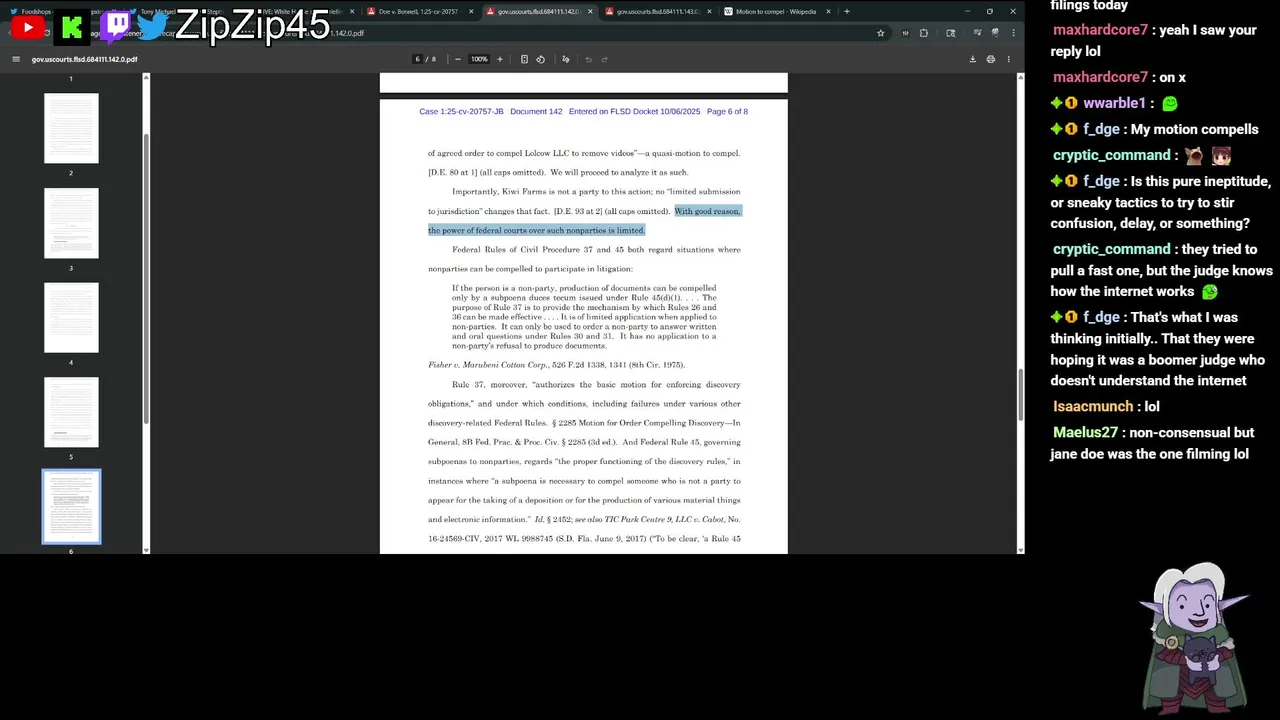Close the Doe v. Bonnell tab
1280x720 pixels.
(471, 12)
